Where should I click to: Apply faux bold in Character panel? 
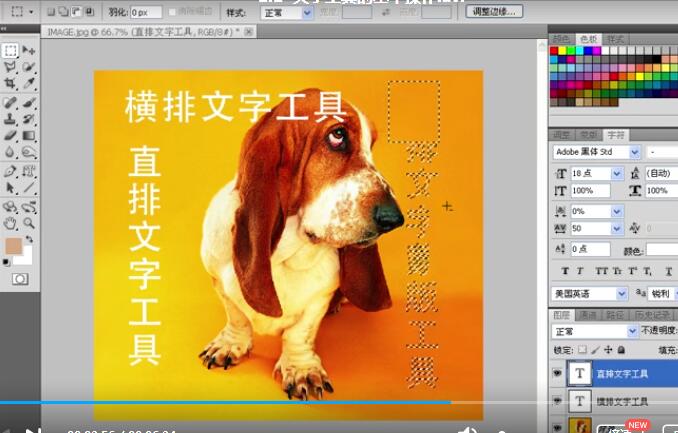[565, 271]
